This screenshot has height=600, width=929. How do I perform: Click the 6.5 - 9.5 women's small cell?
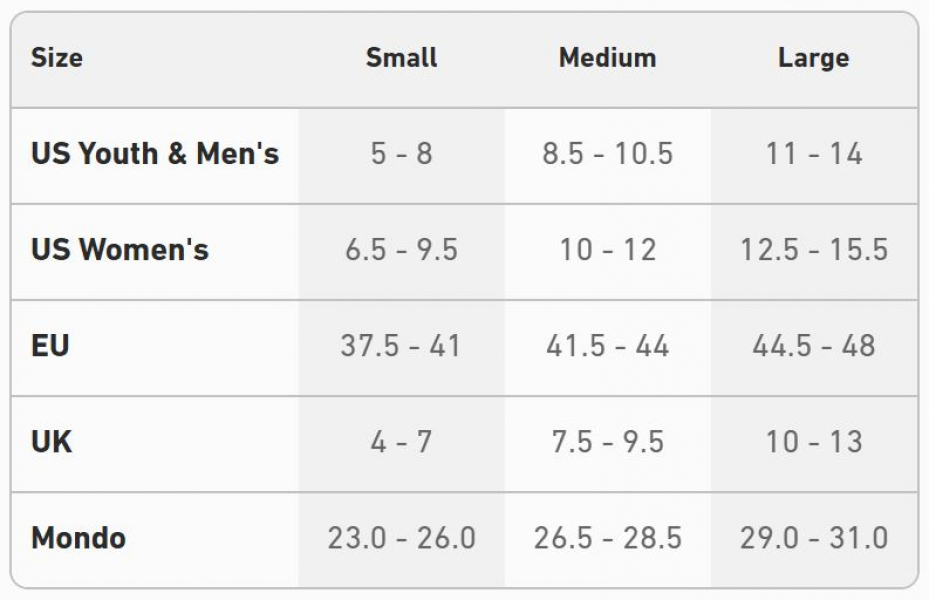tap(401, 249)
